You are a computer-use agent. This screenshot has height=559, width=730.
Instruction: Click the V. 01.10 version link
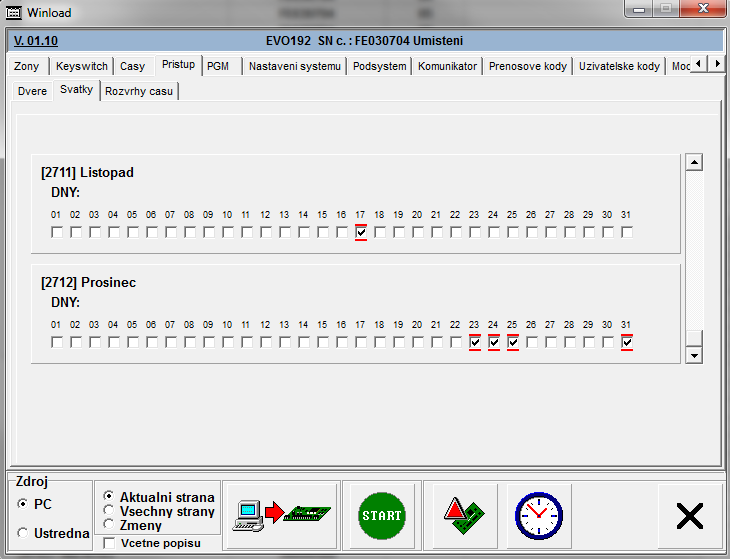point(36,41)
